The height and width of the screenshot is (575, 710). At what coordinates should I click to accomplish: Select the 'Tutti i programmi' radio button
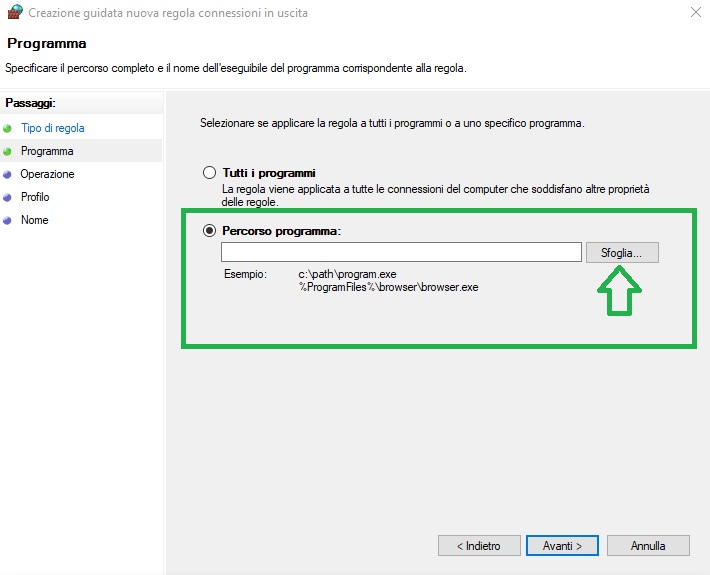click(209, 172)
